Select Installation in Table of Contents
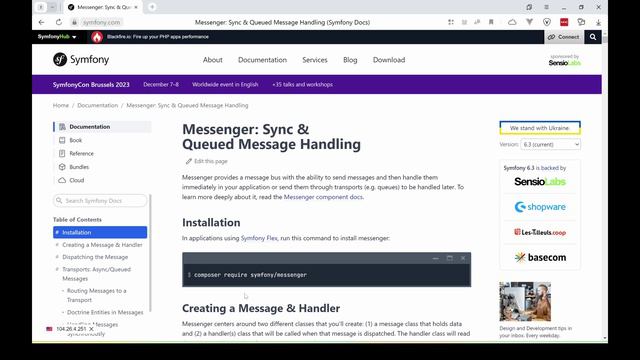Image resolution: width=640 pixels, height=360 pixels. [x=100, y=232]
